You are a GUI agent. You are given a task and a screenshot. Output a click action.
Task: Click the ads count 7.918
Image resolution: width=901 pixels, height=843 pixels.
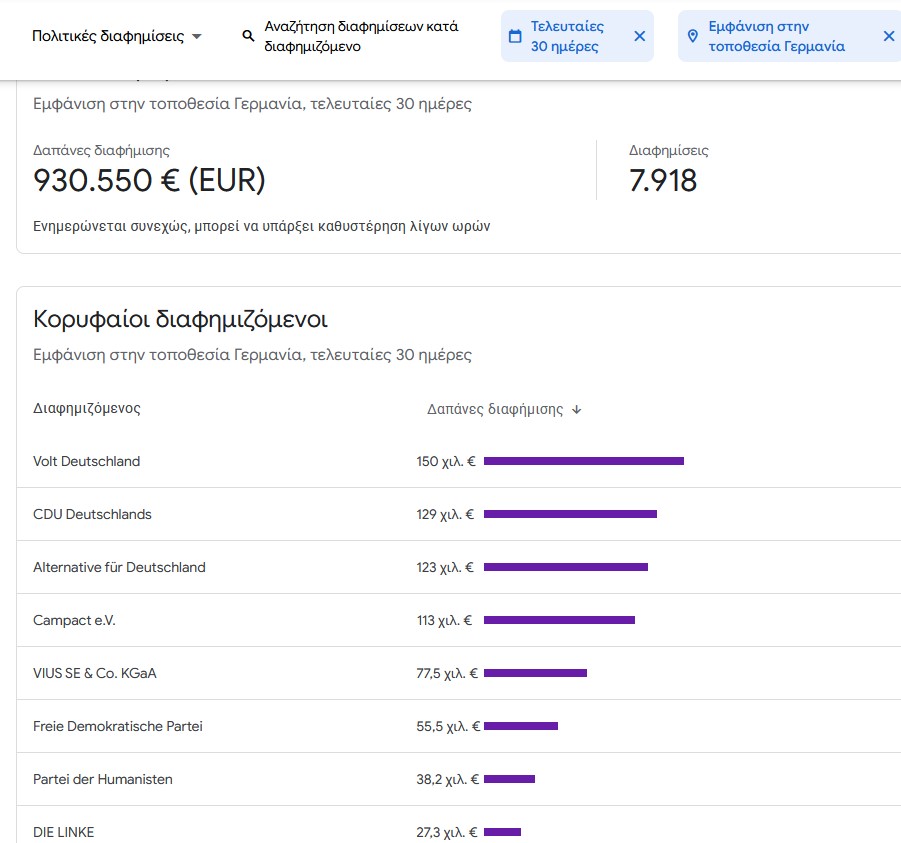(663, 180)
